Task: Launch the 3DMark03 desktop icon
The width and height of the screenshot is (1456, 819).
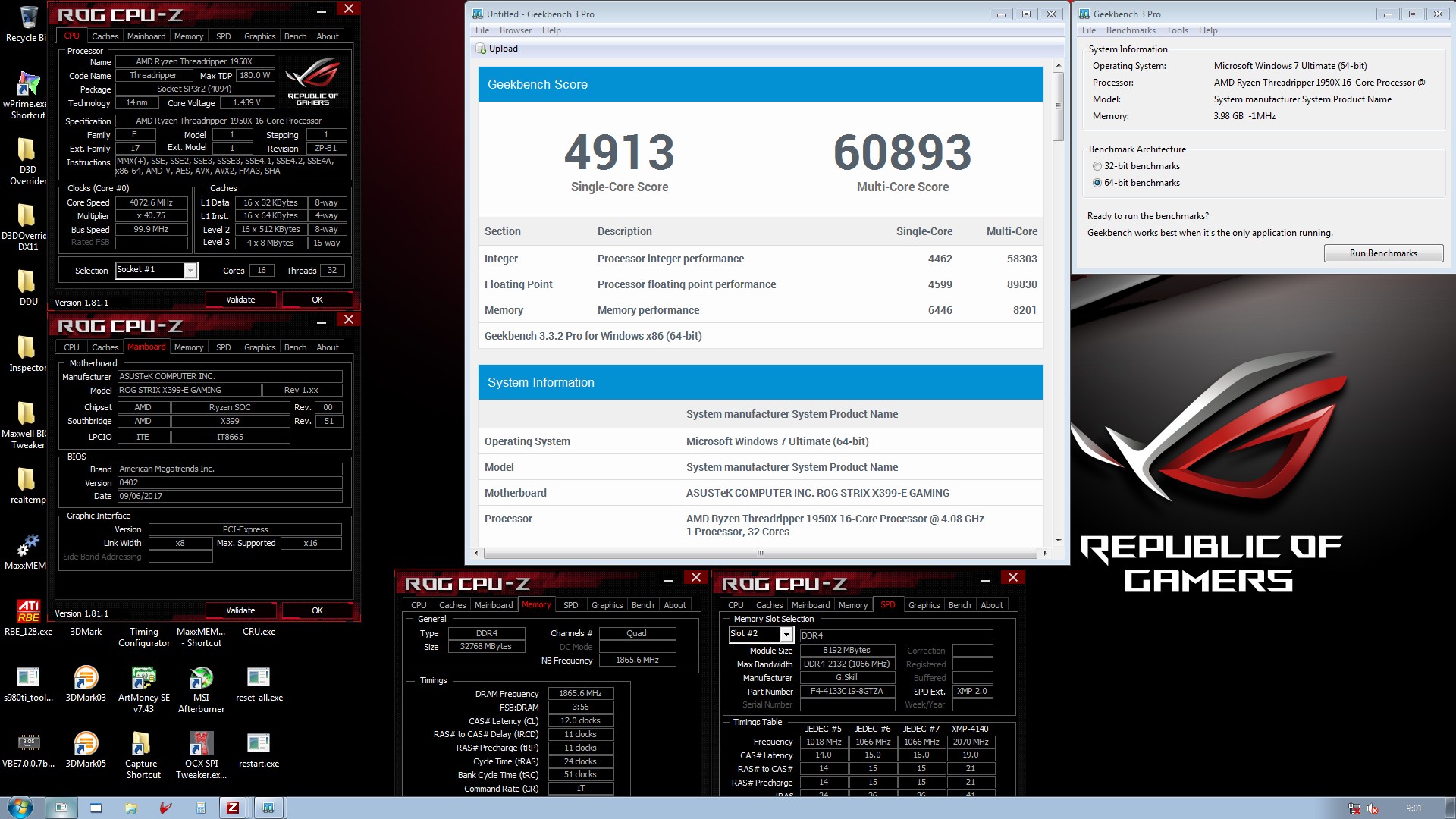Action: [x=86, y=677]
